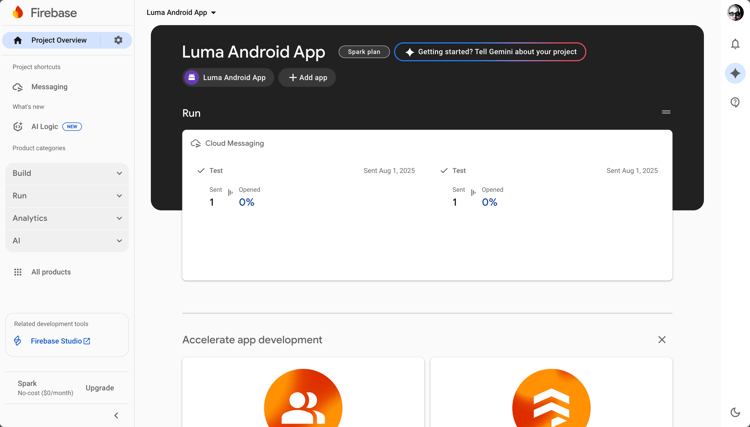The width and height of the screenshot is (750, 427).
Task: Expand the Run product category
Action: 67,196
